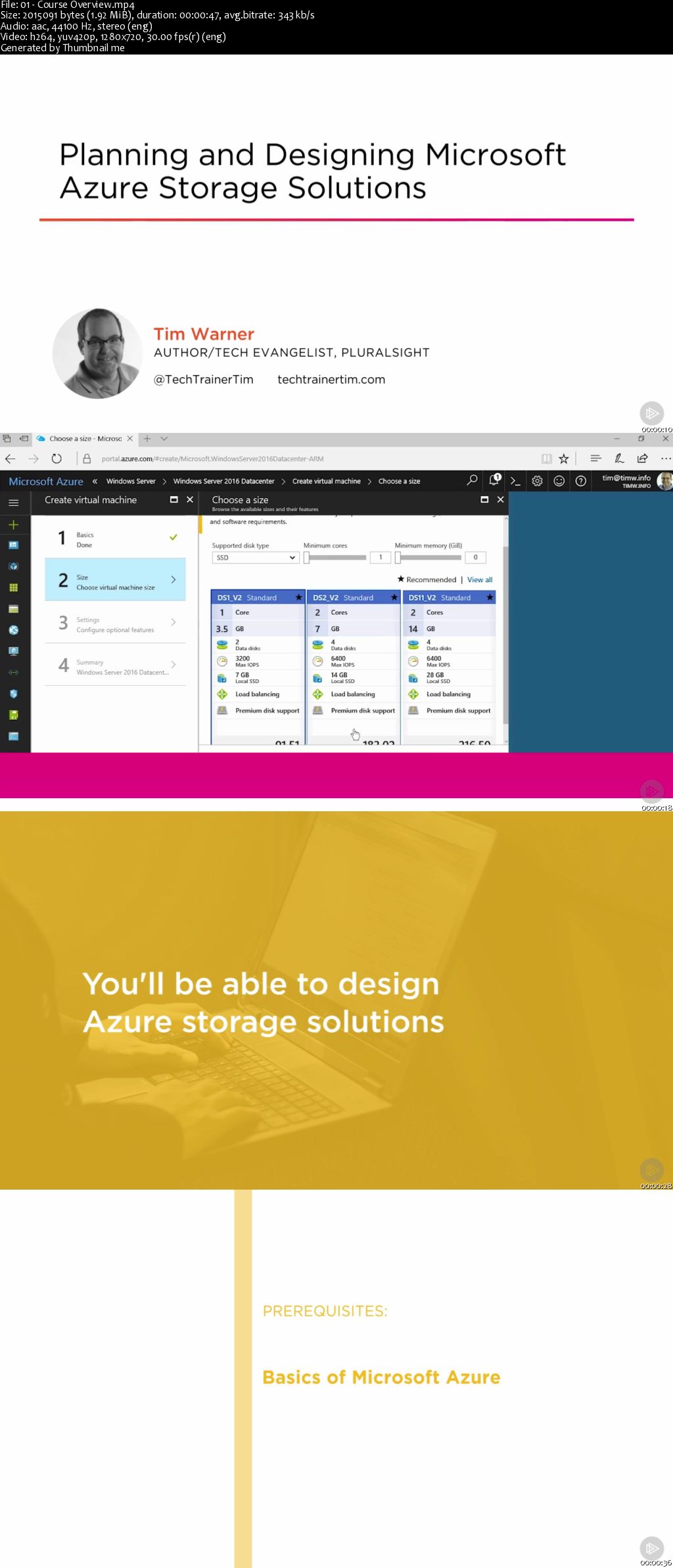Click the techtrainertim.com text

331,379
